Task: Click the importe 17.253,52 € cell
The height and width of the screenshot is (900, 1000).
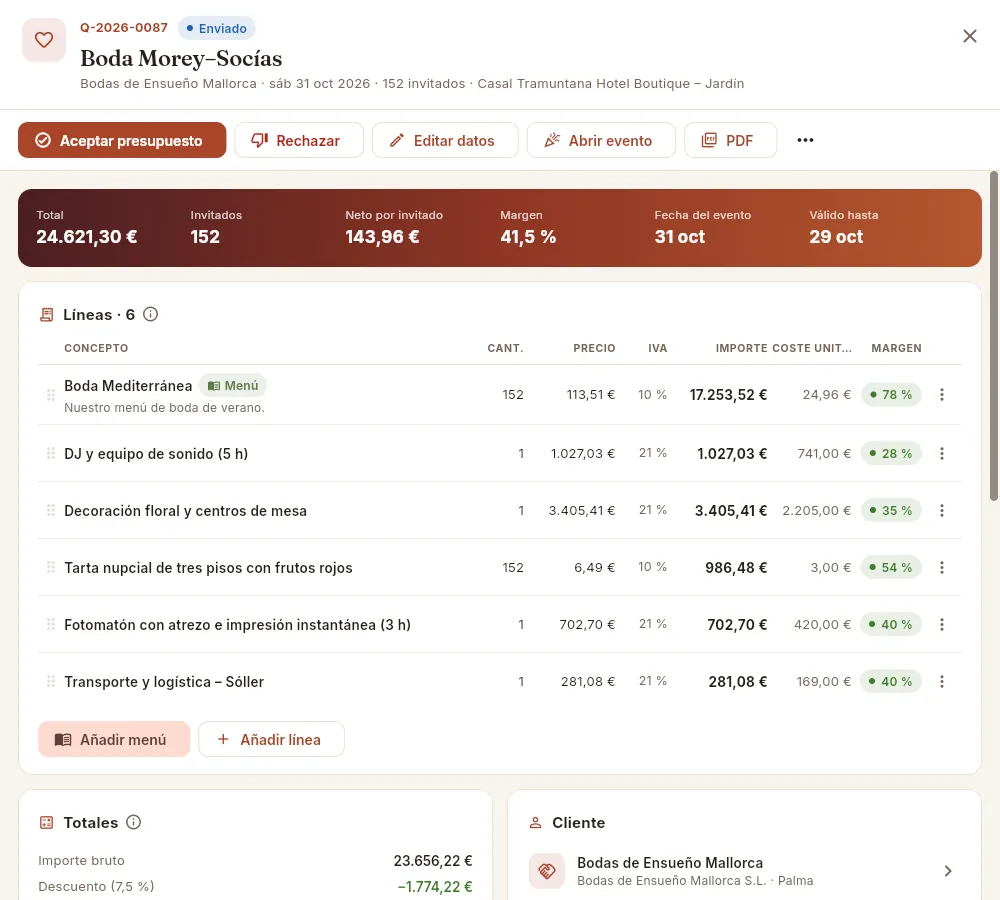Action: 728,395
